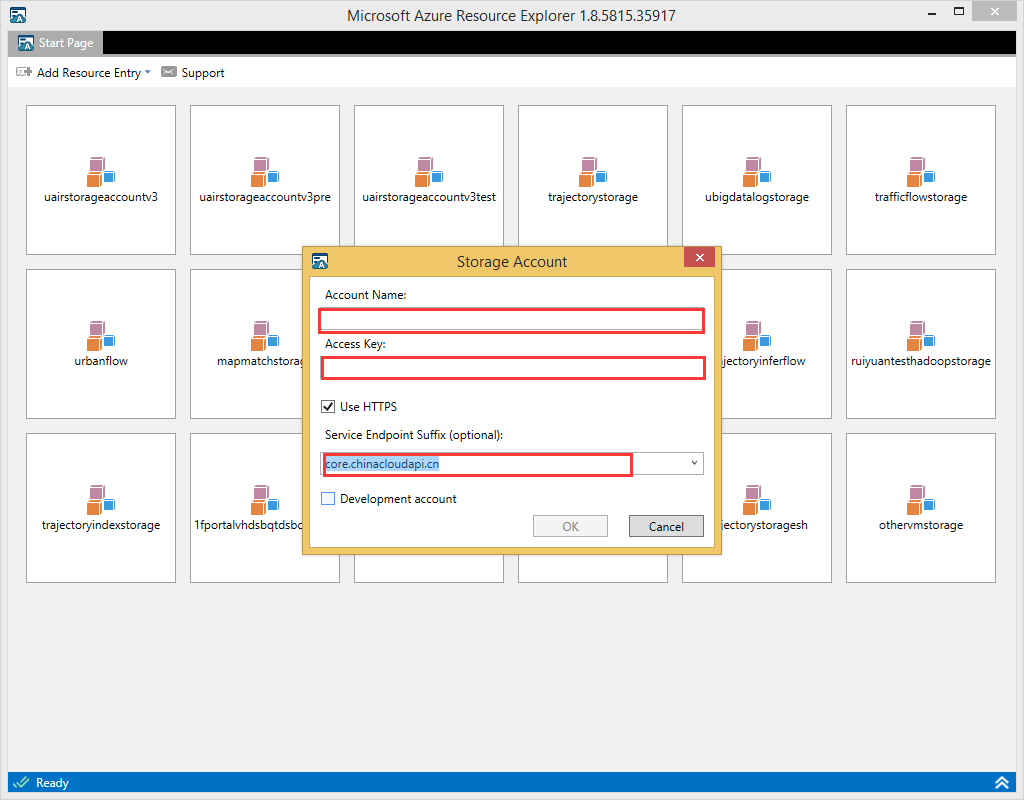Screen dimensions: 1024x800
Task: Uncheck the Use HTTPS checkbox
Action: click(x=328, y=407)
